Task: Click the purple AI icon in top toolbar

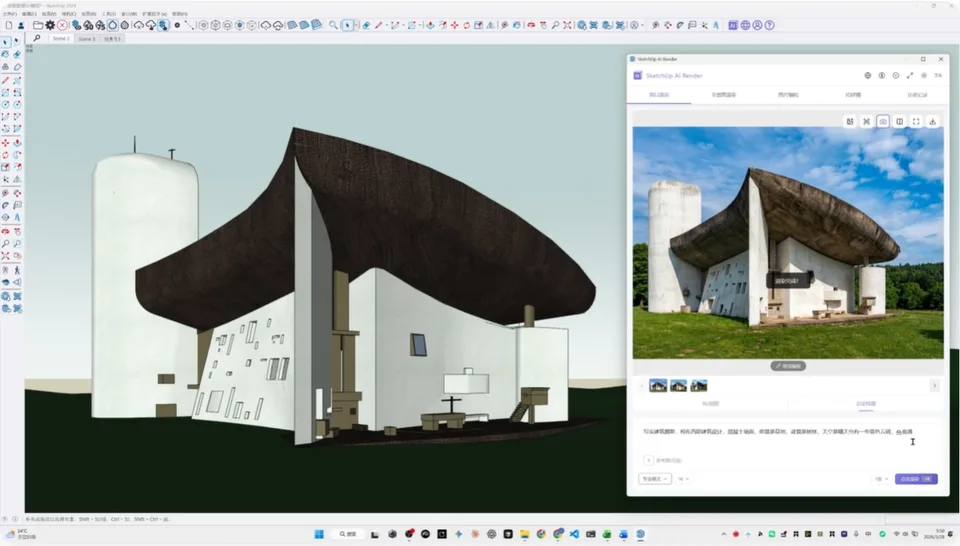Action: point(733,25)
